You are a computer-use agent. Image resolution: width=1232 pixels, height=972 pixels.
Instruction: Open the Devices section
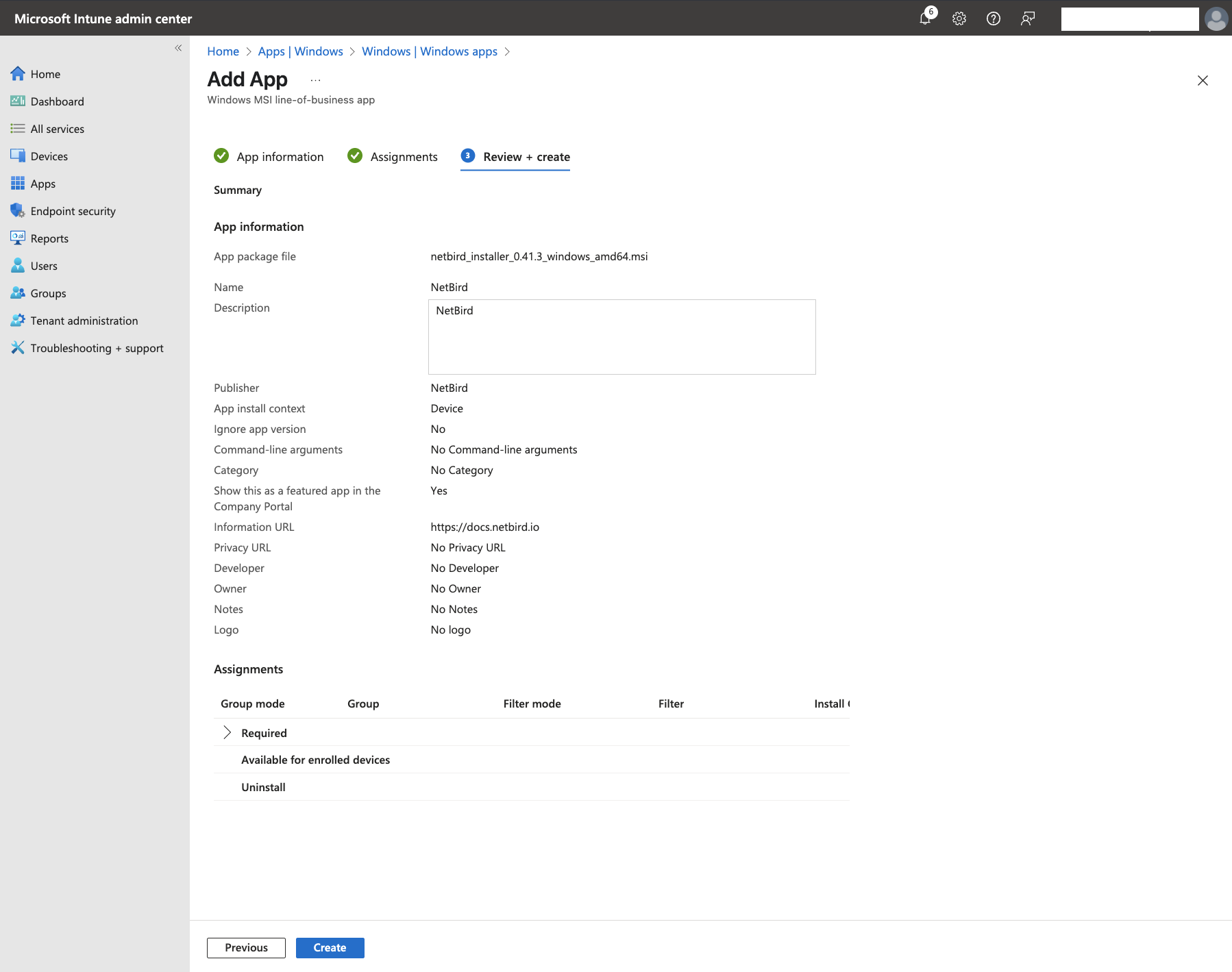coord(48,155)
